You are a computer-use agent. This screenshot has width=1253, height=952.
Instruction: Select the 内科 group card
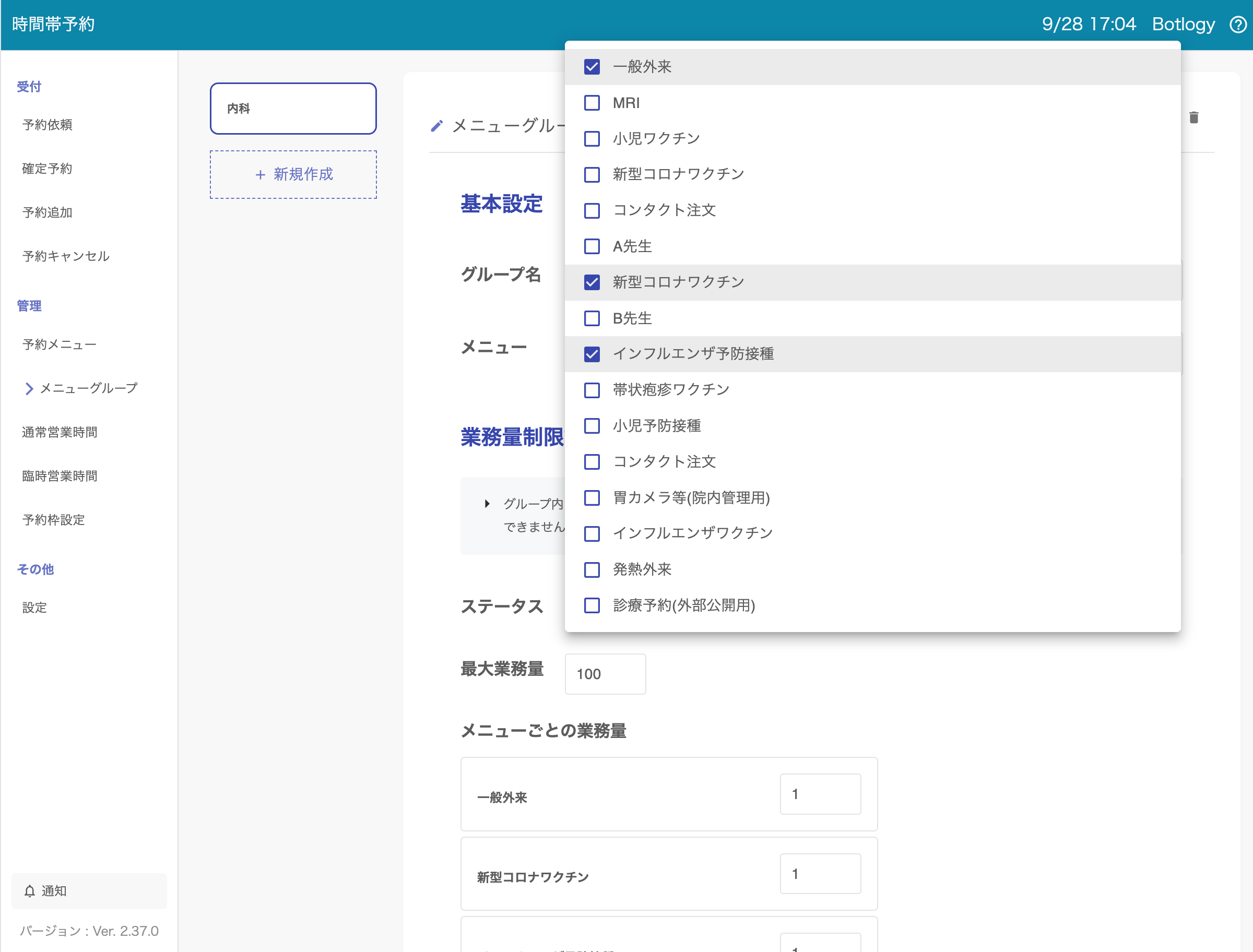(293, 108)
